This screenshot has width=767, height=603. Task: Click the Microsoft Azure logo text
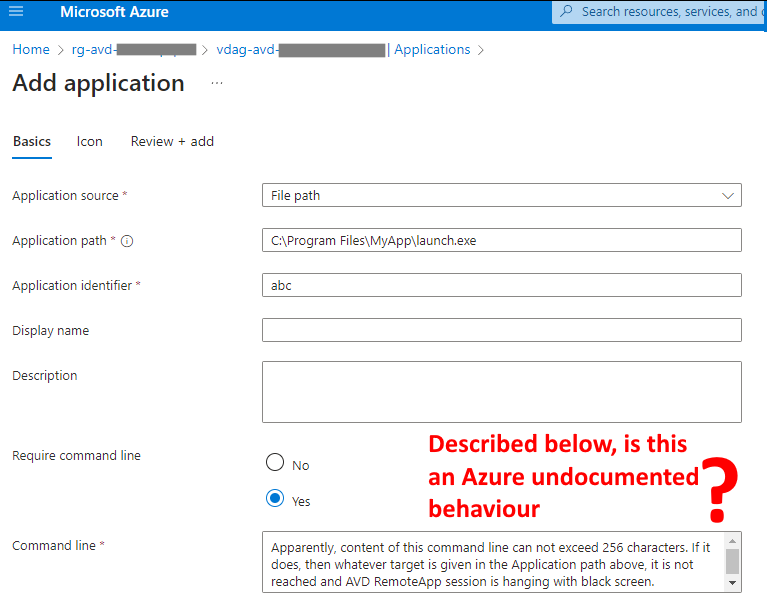pos(114,12)
